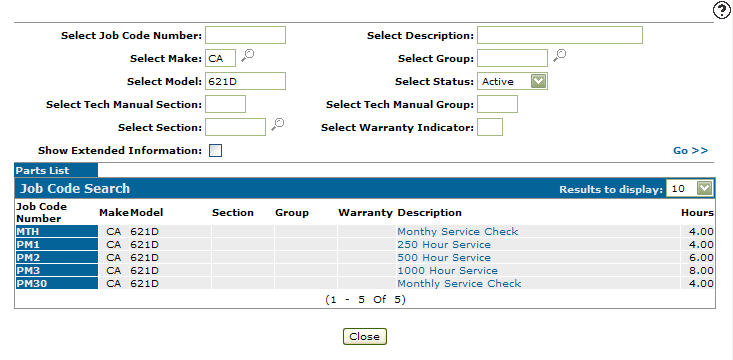Focus the Select Warranty Indicator field
This screenshot has width=733, height=360.
point(490,127)
